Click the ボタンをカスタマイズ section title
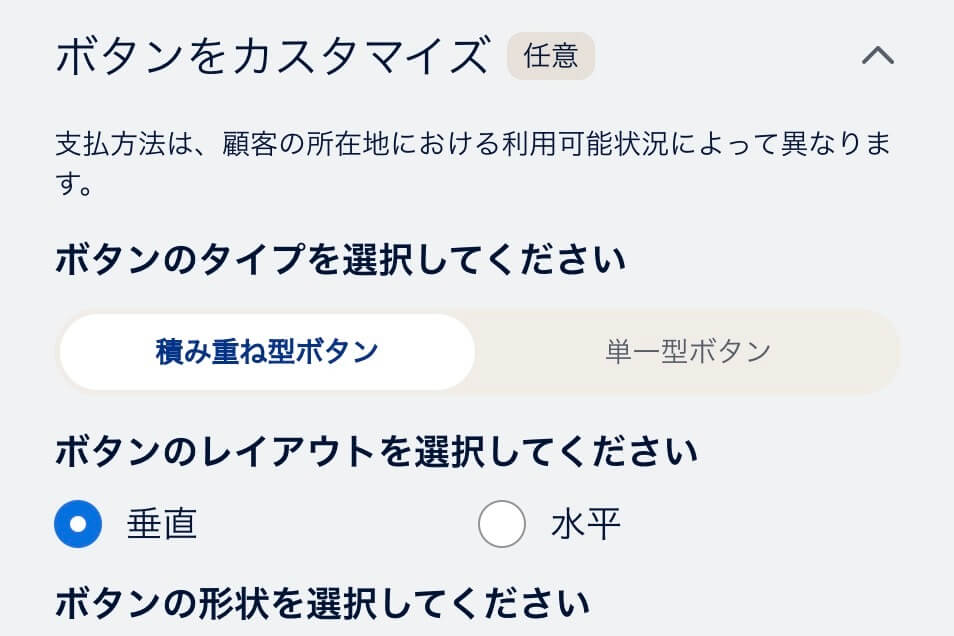Viewport: 954px width, 636px height. point(272,56)
